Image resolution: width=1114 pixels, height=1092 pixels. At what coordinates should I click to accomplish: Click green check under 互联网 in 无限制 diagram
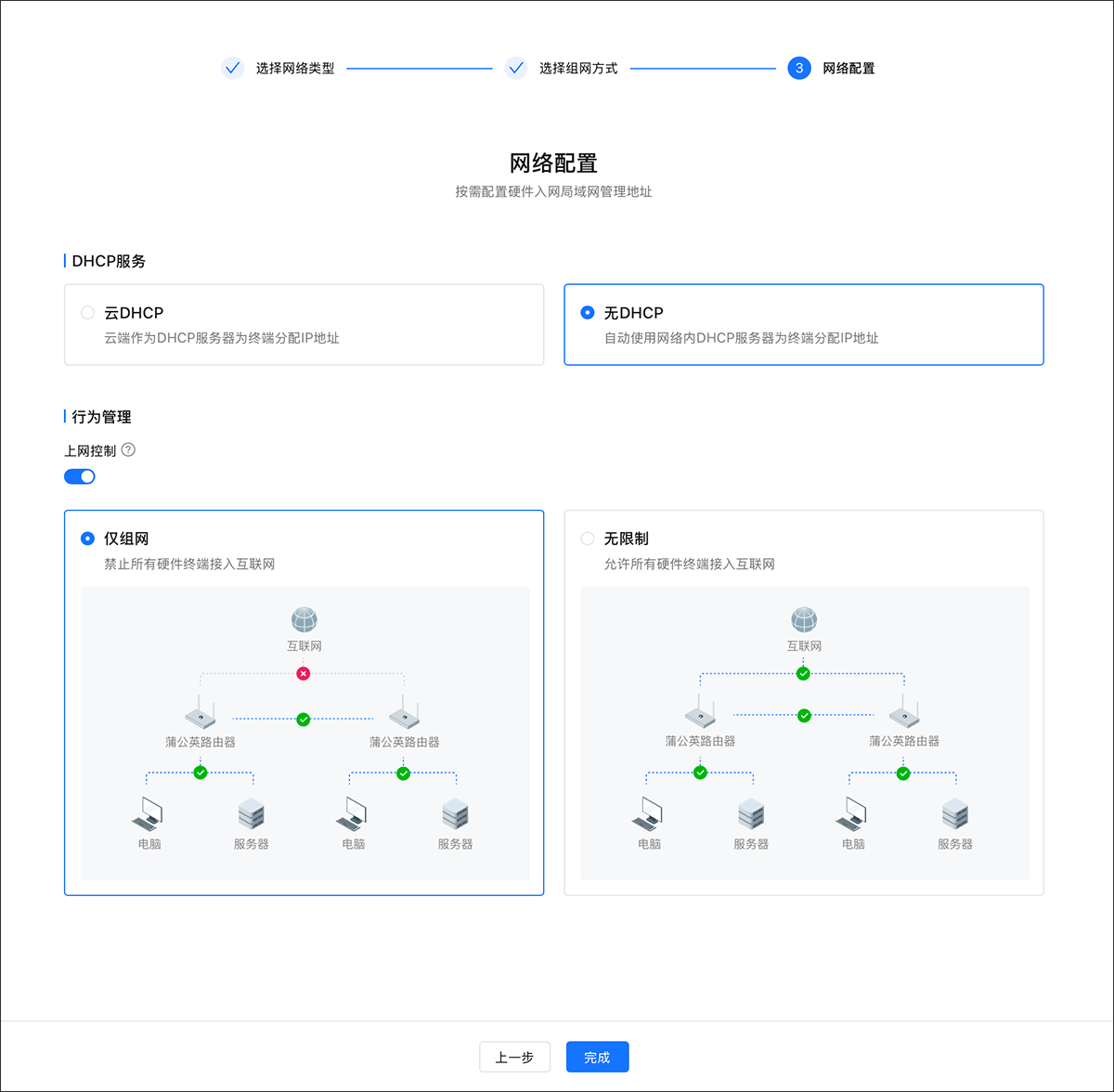coord(803,673)
